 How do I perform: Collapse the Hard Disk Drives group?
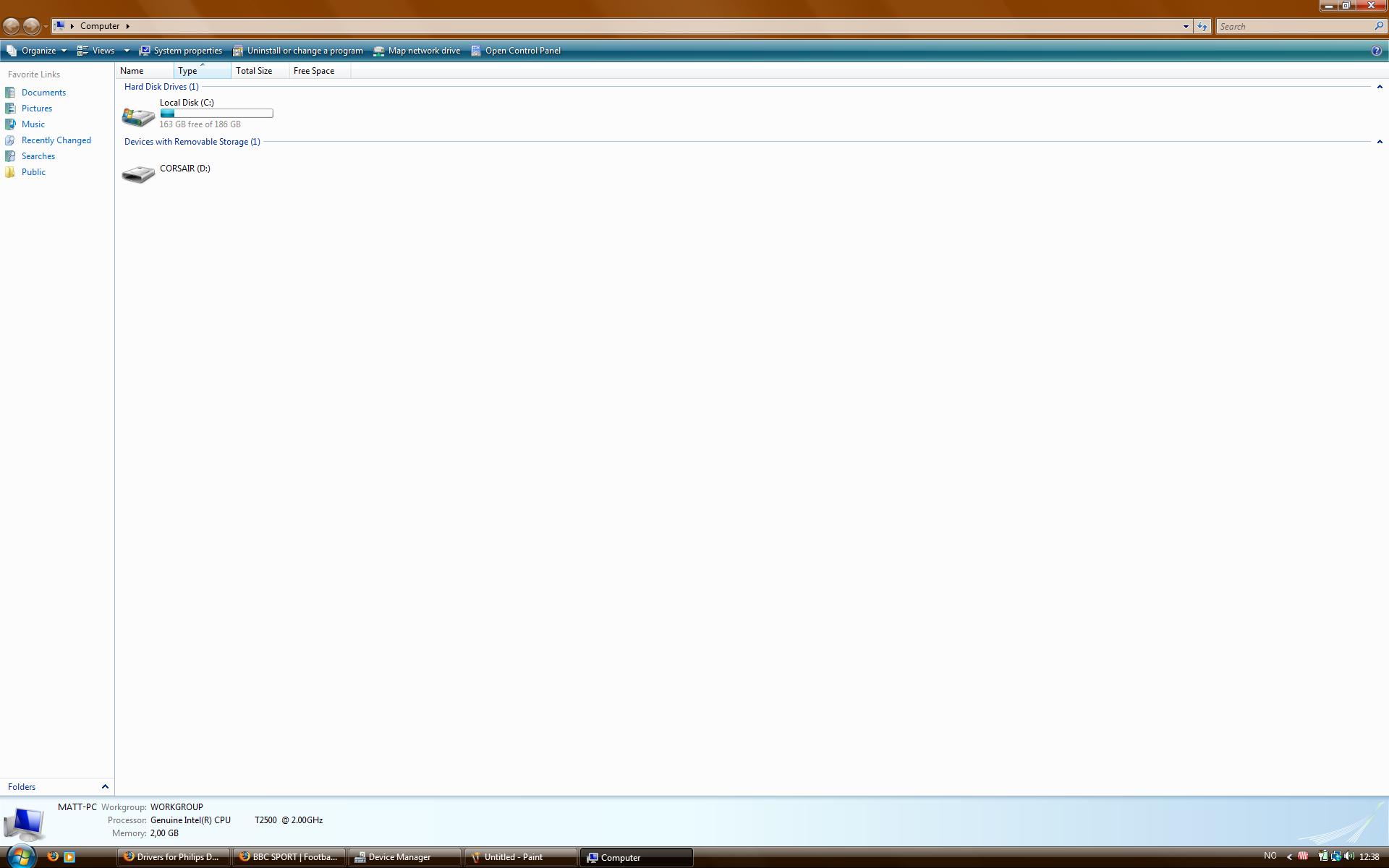point(1379,87)
